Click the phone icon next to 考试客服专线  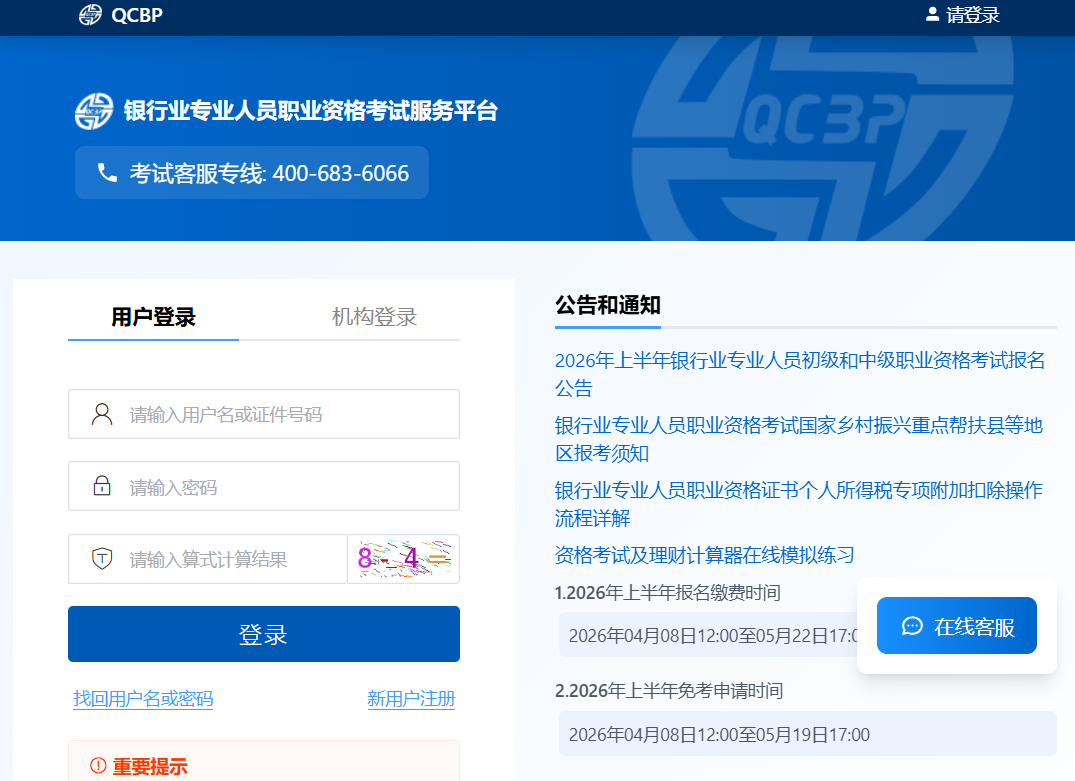[x=107, y=173]
